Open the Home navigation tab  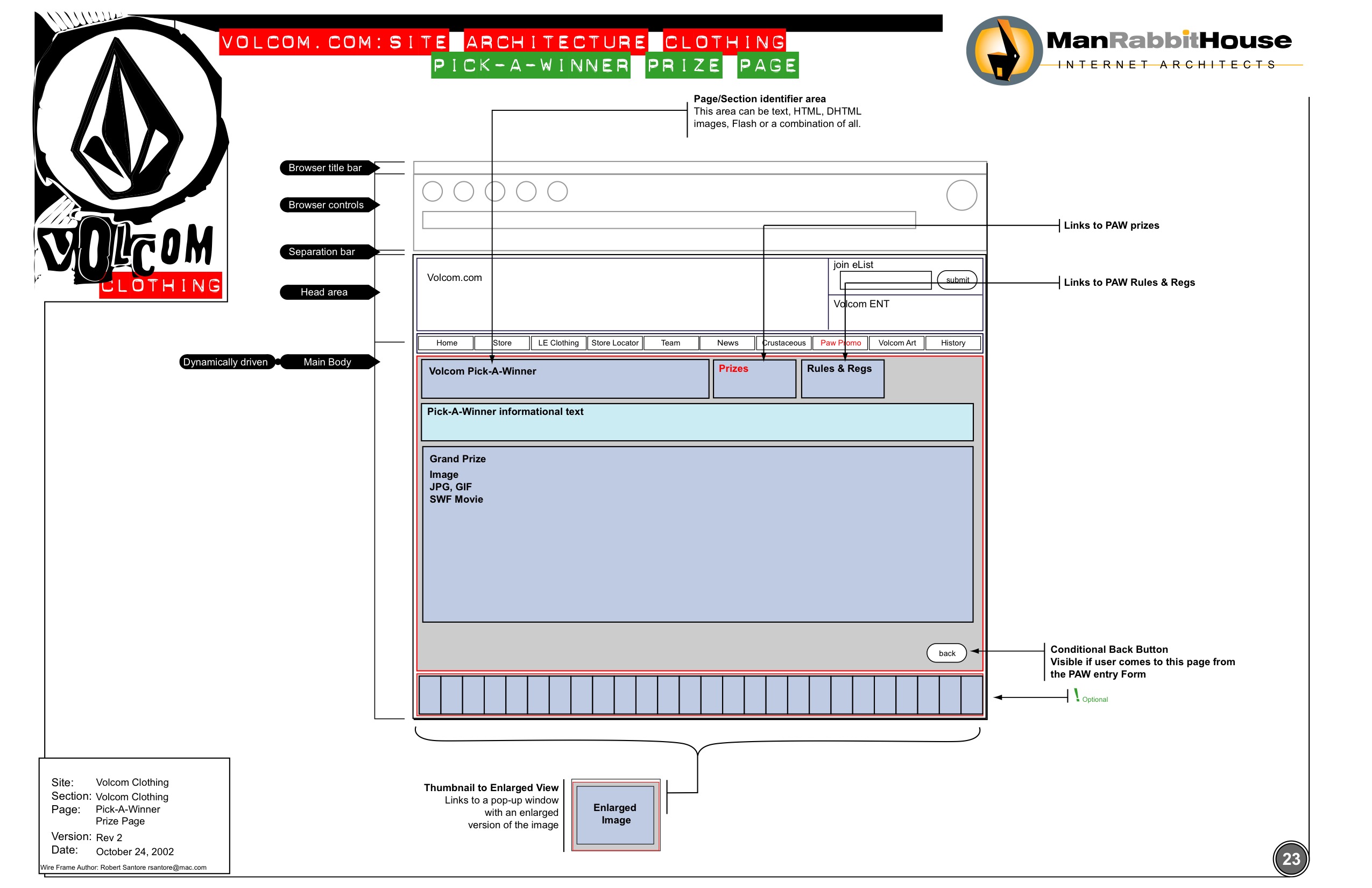(x=446, y=343)
